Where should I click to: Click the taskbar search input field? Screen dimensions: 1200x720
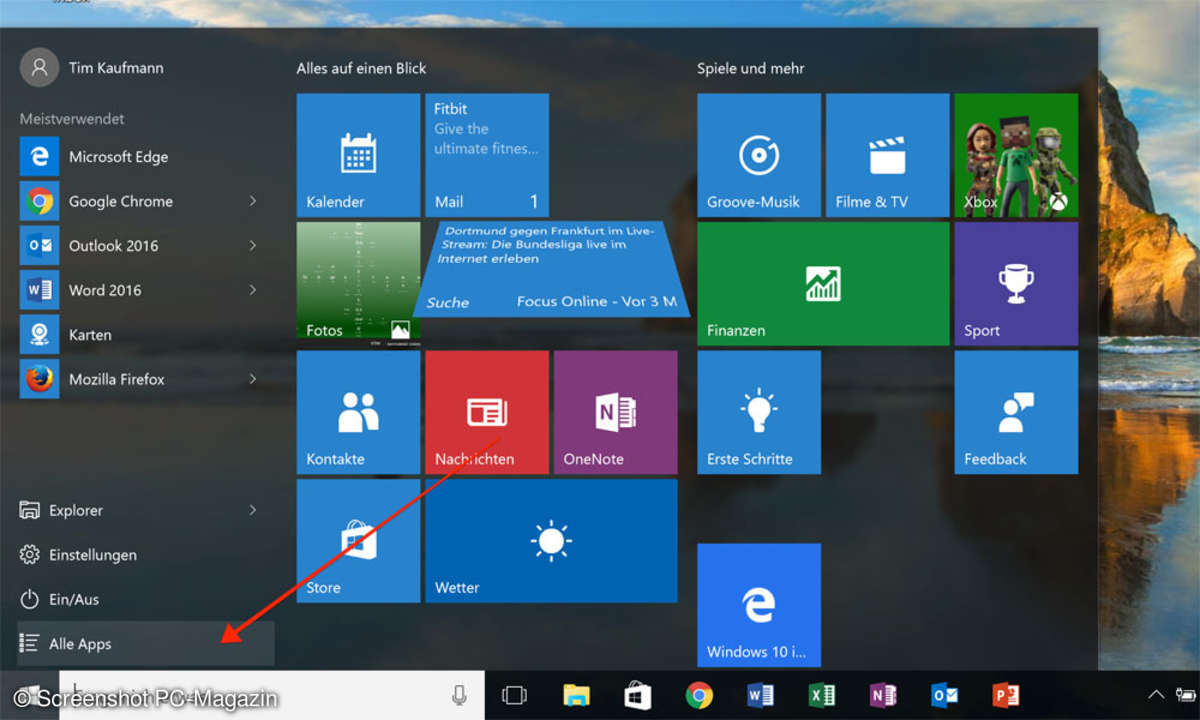pos(271,695)
